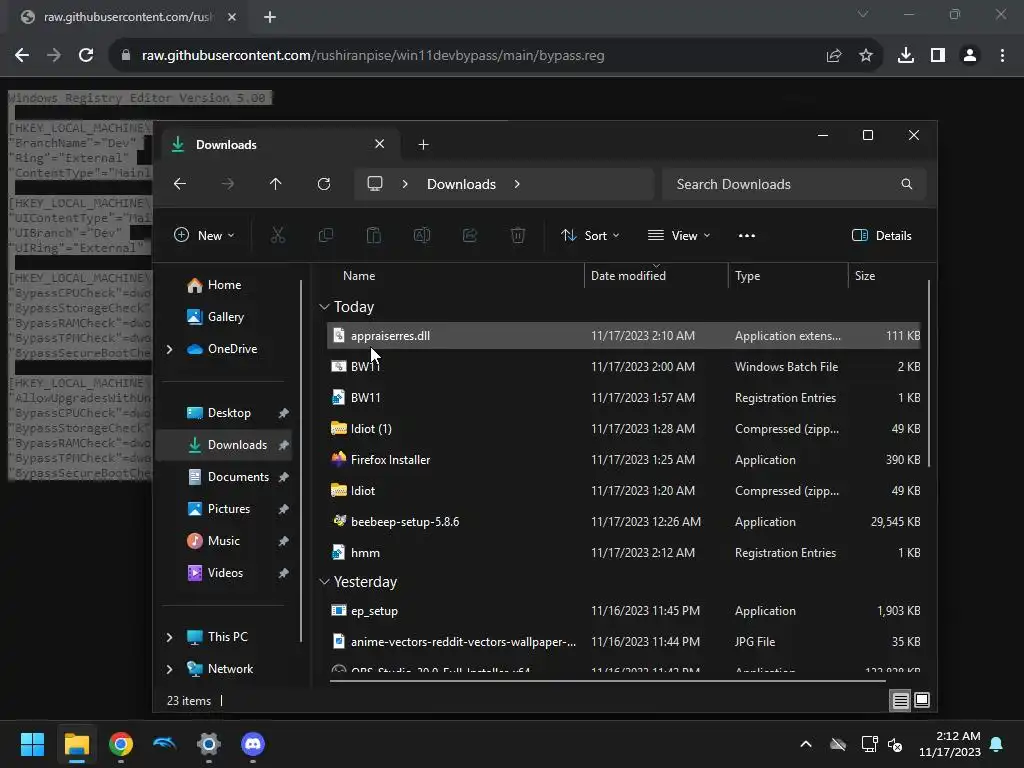Viewport: 1024px width, 768px height.
Task: Go back in File Explorer navigation
Action: point(180,184)
